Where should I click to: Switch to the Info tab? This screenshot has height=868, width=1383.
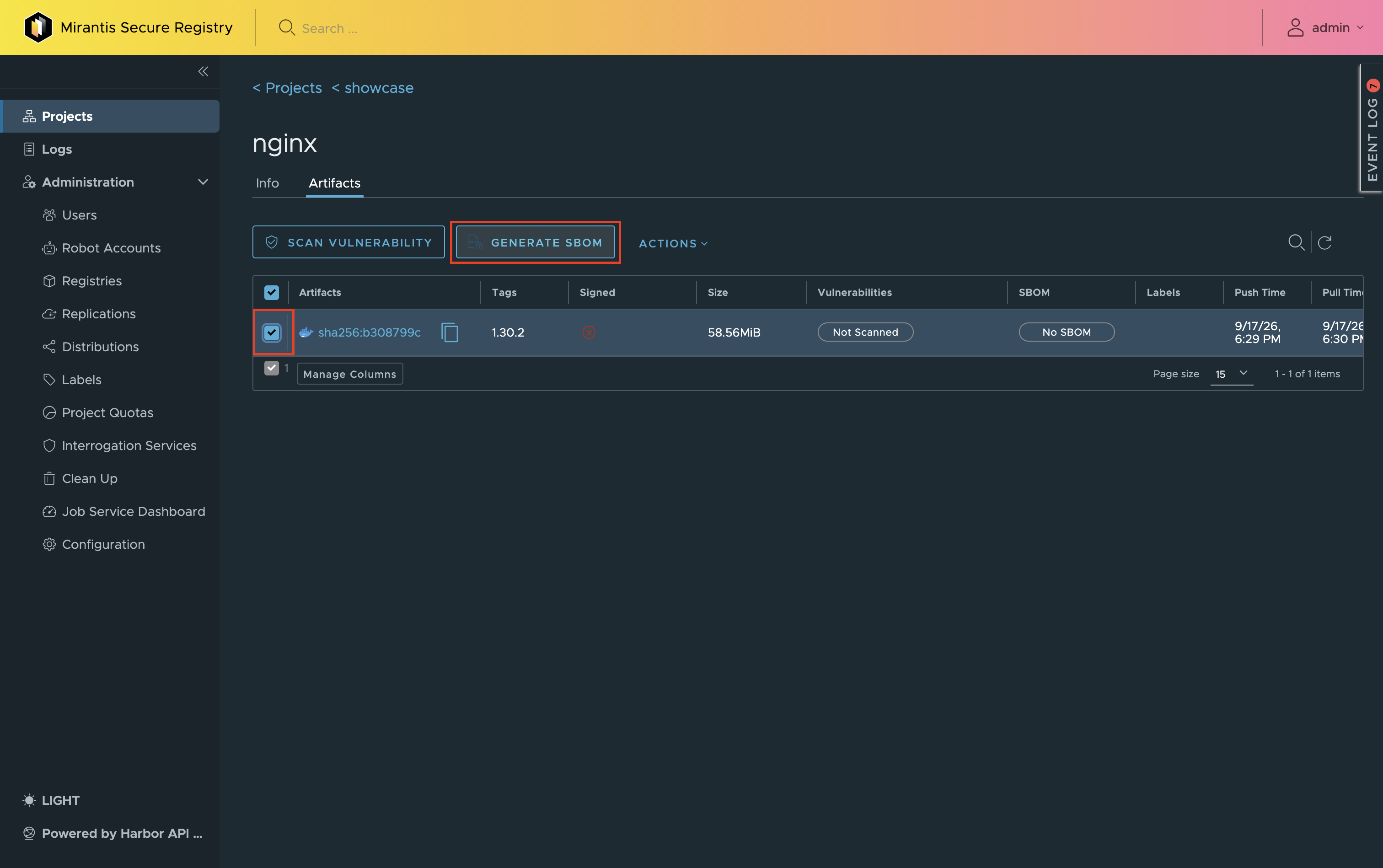coord(267,183)
